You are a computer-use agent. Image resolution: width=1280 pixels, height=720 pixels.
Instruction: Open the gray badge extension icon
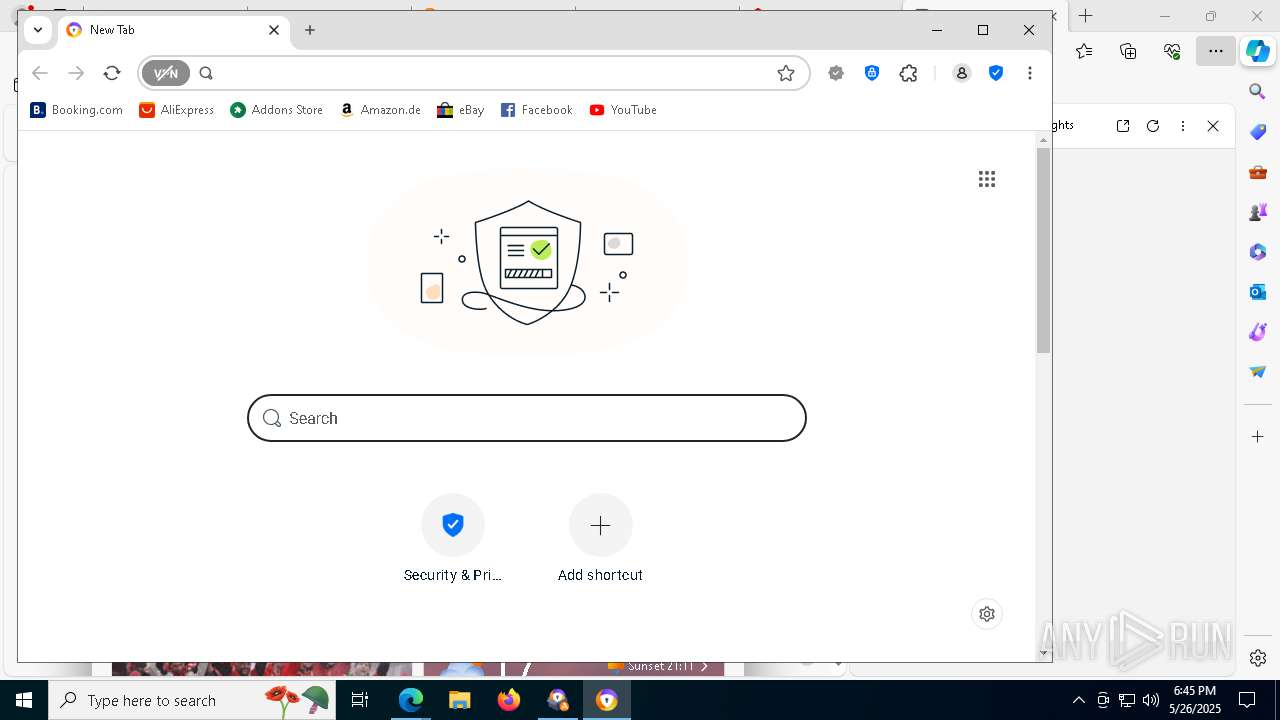coord(836,73)
